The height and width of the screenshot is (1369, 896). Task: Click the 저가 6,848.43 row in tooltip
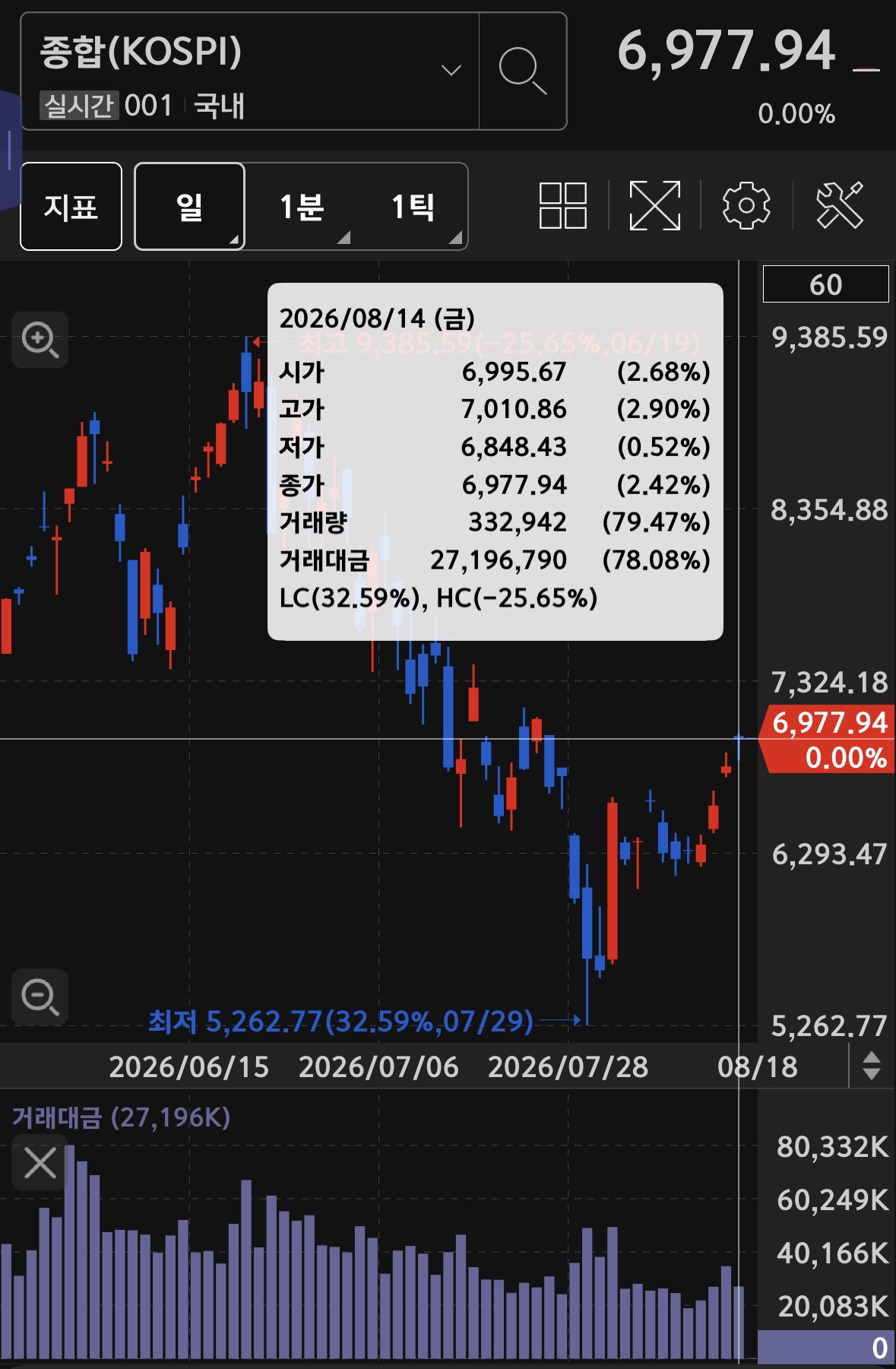coord(495,447)
